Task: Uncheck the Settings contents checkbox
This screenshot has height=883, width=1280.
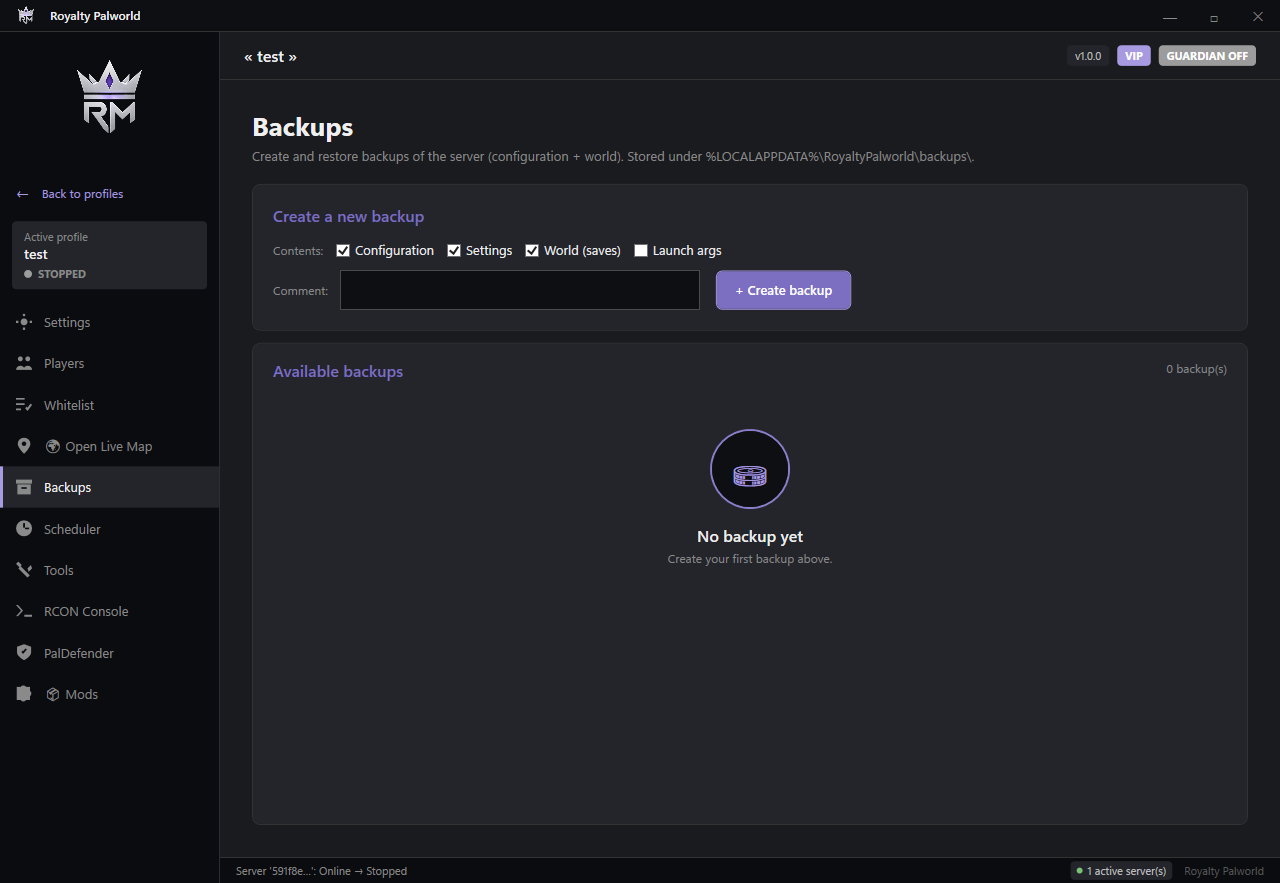Action: [454, 251]
